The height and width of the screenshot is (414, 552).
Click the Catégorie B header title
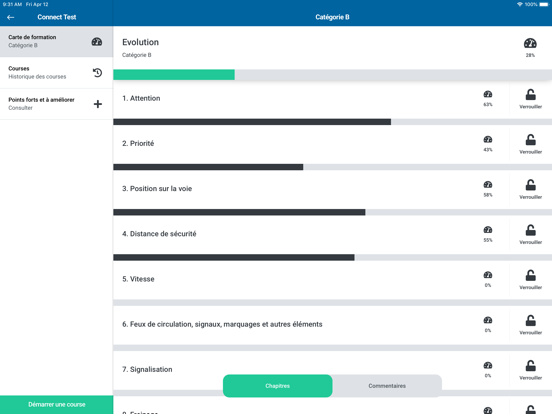[x=332, y=17]
